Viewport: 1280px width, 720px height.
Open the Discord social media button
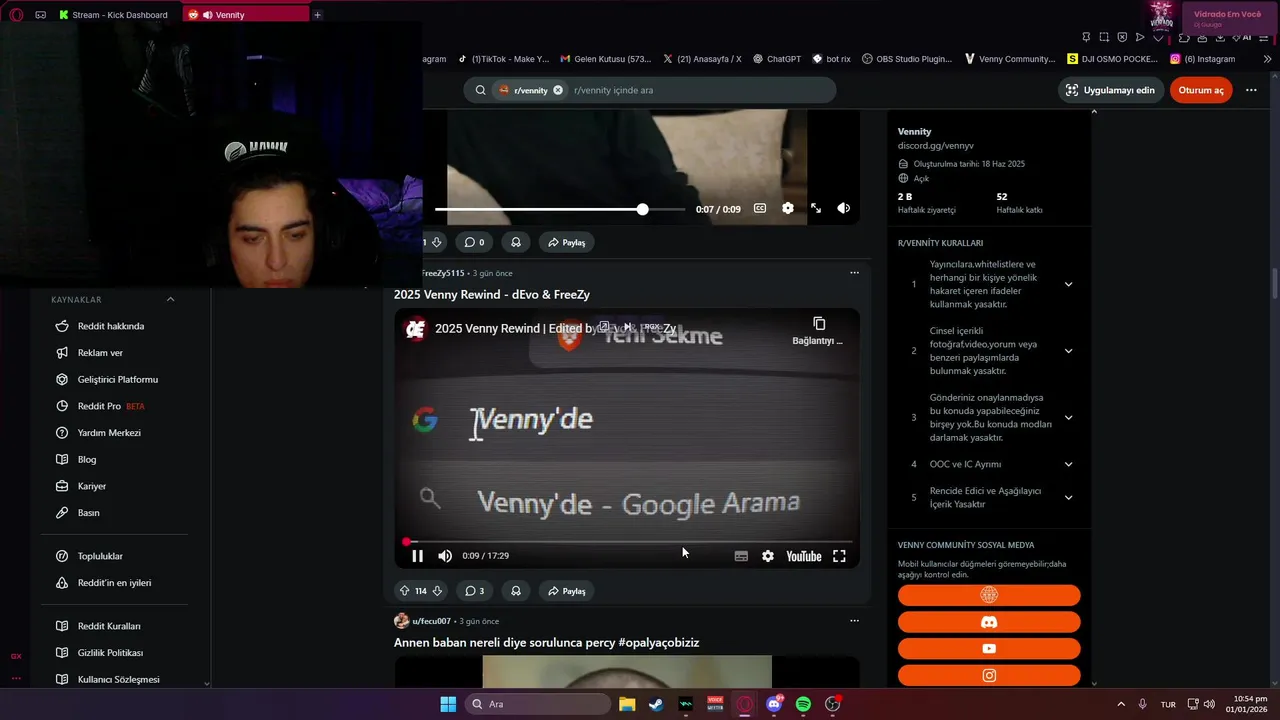point(989,622)
